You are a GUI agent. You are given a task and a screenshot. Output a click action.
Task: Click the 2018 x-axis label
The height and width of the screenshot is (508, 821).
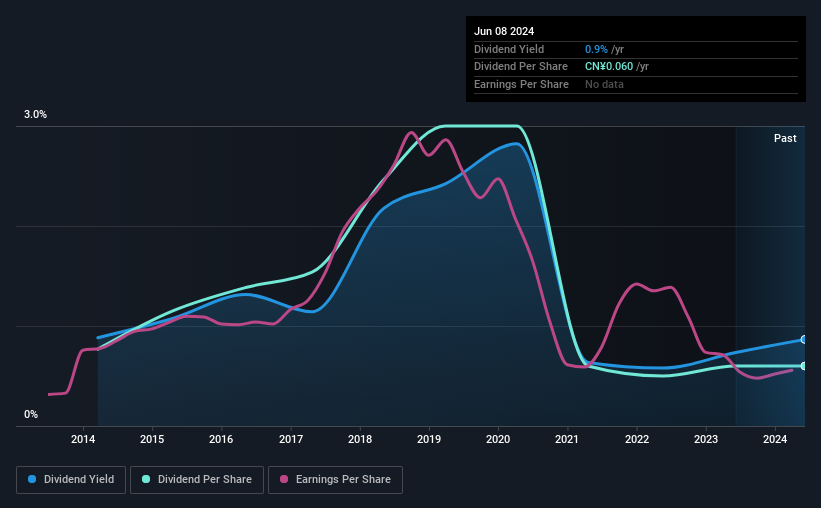[360, 439]
